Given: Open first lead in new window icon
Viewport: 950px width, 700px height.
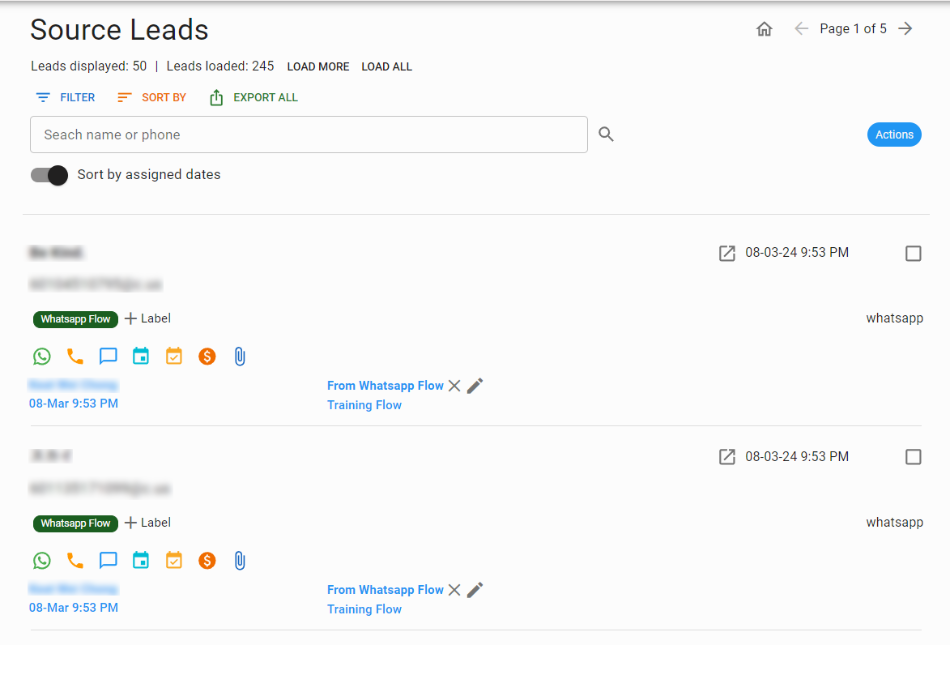Looking at the screenshot, I should (727, 253).
